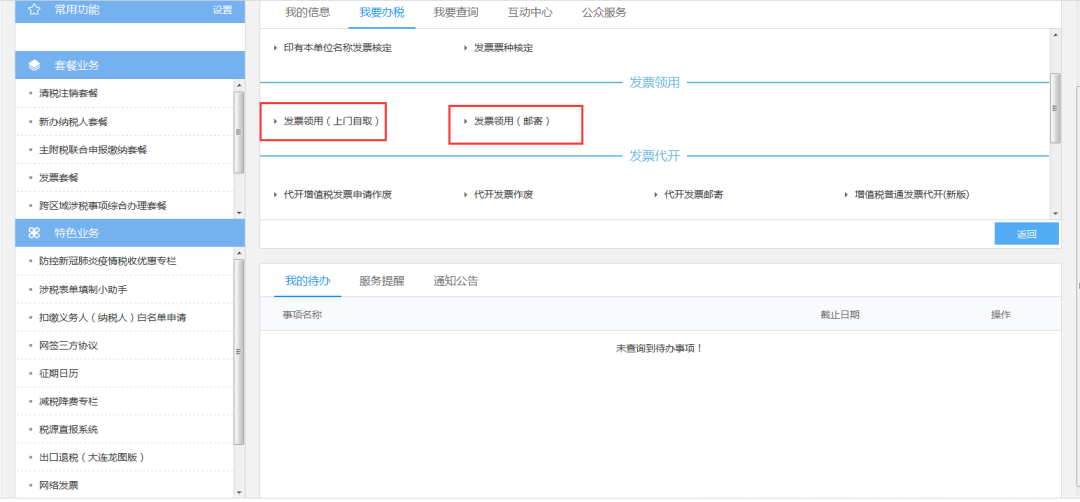Open 扣缴义务人（纳税人）白名单申请

click(x=112, y=317)
